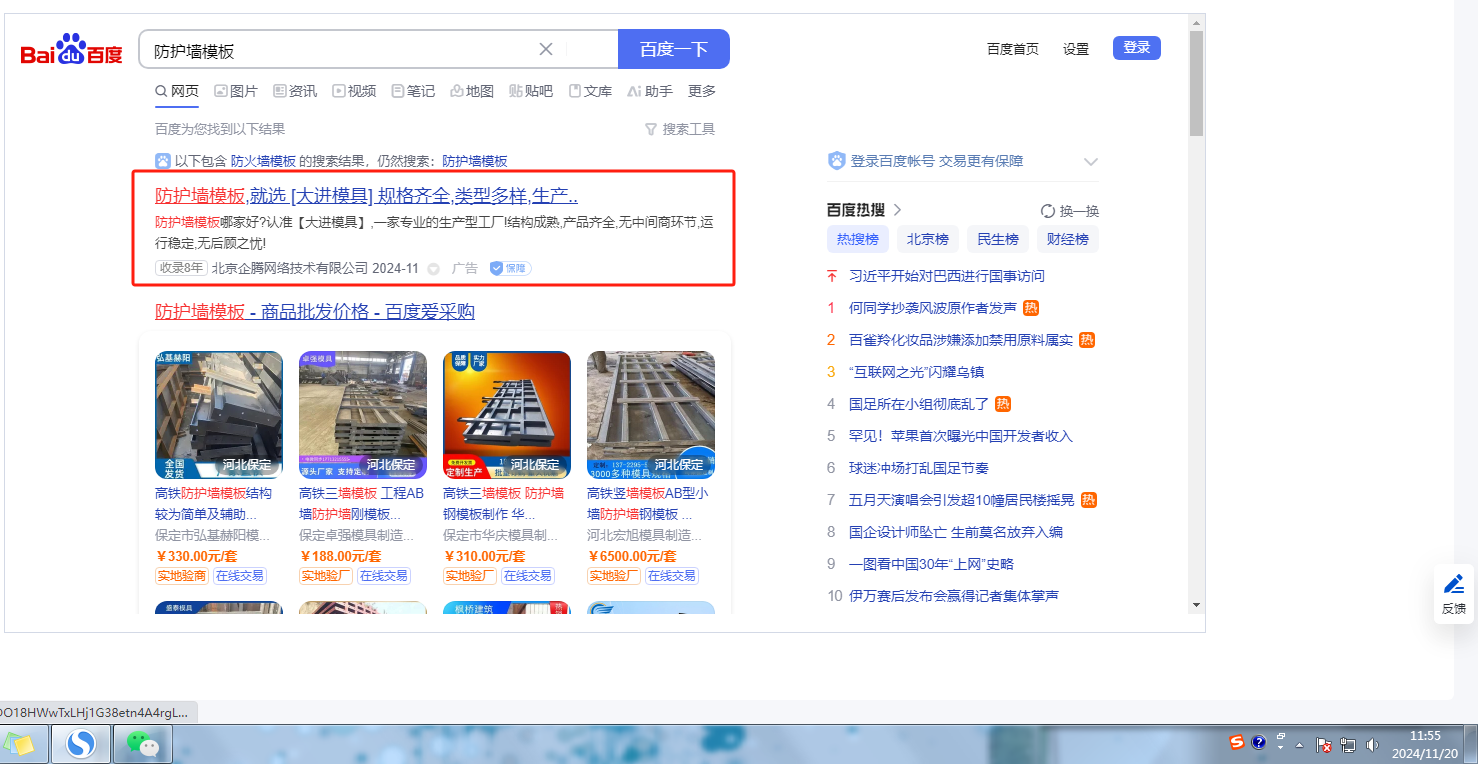Clear the search box with the X icon
Screen dimensions: 1478x764
[546, 49]
